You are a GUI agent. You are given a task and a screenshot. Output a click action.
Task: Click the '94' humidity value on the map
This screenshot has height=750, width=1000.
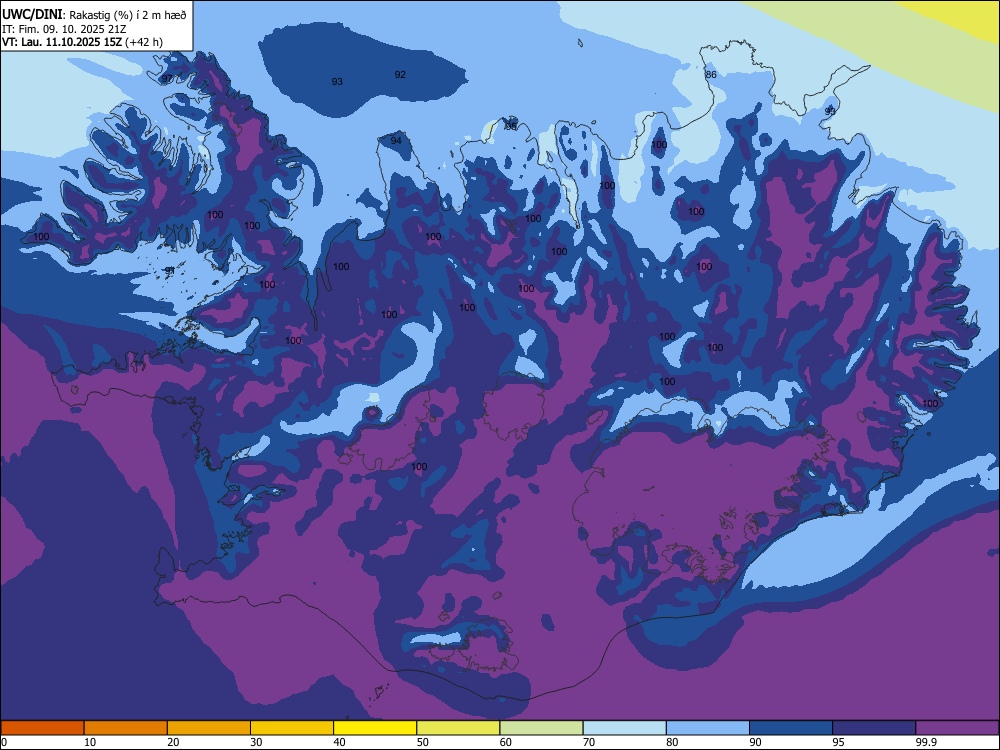[x=396, y=140]
